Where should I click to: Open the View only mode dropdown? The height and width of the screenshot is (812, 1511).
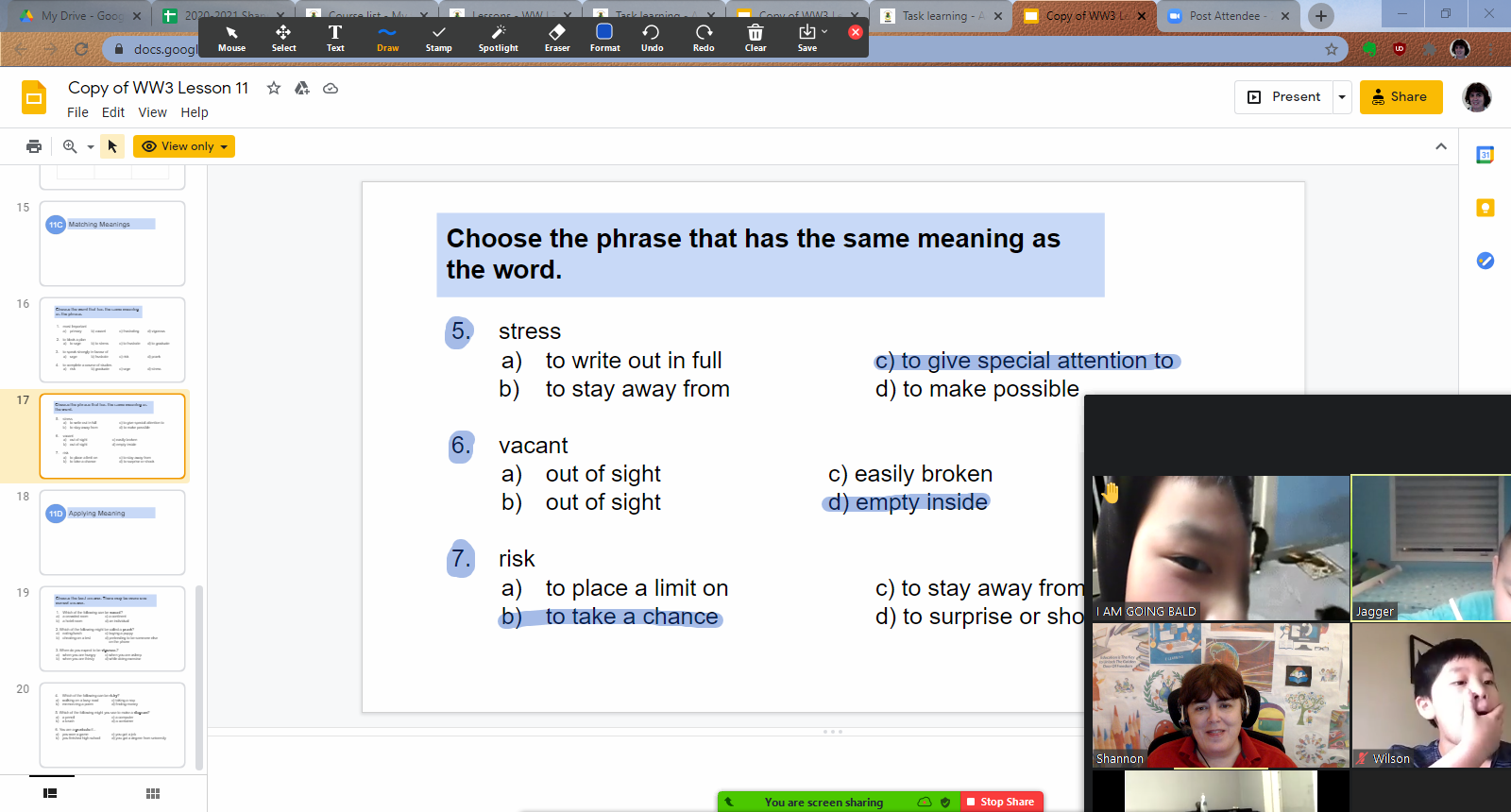point(184,146)
